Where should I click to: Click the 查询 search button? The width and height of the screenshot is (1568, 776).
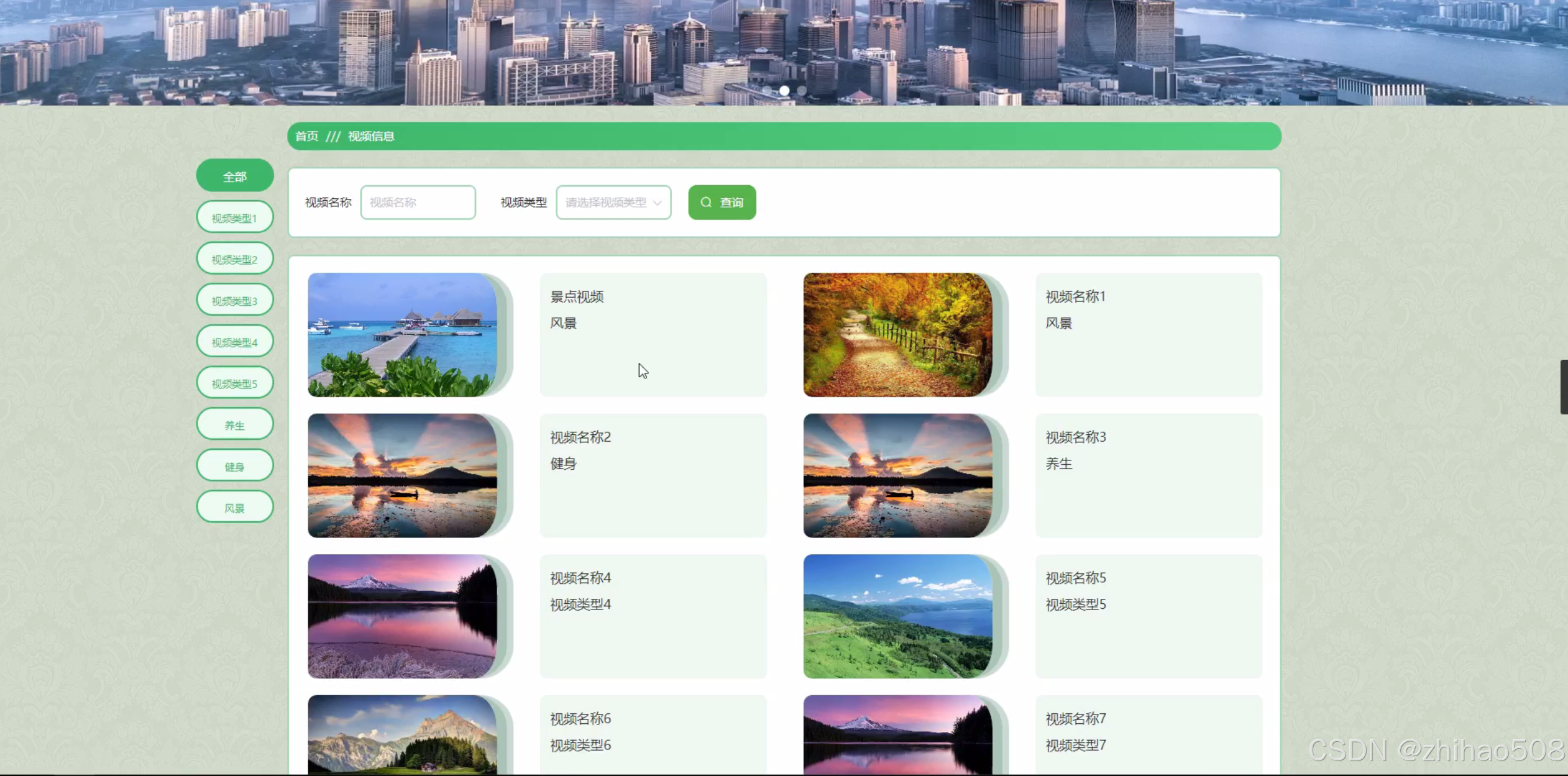pyautogui.click(x=722, y=203)
